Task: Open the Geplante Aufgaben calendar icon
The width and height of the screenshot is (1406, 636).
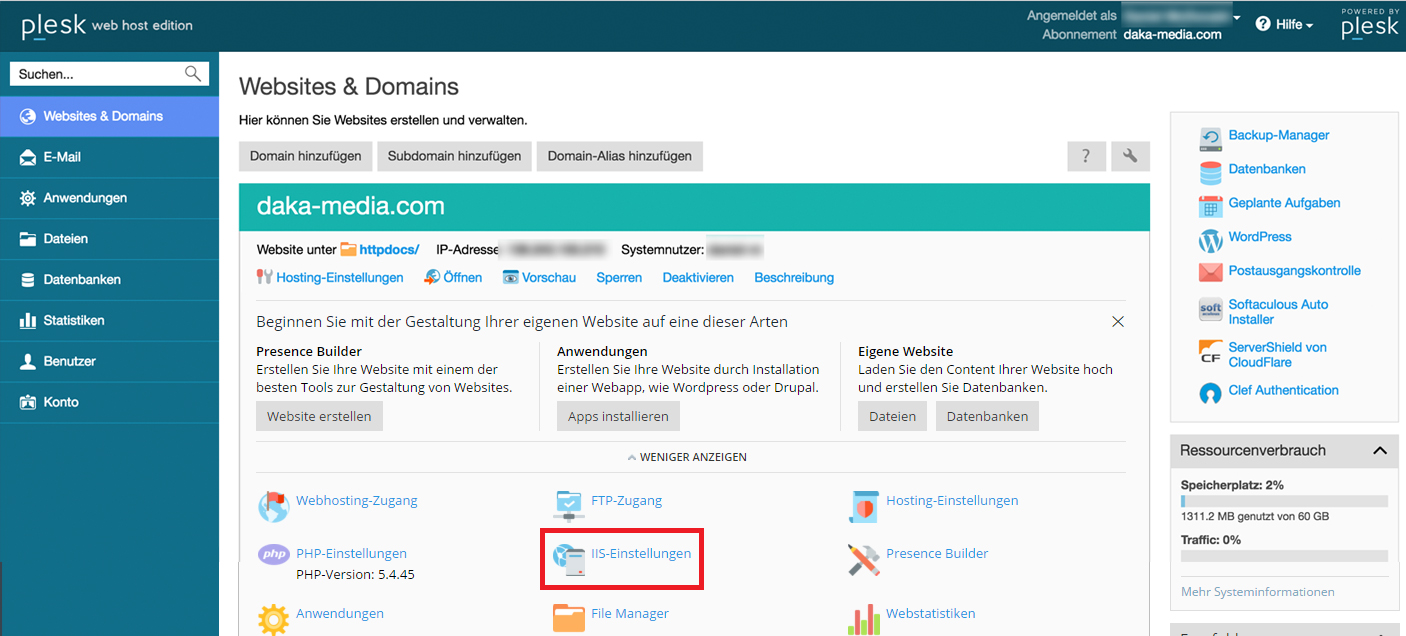Action: 1211,205
